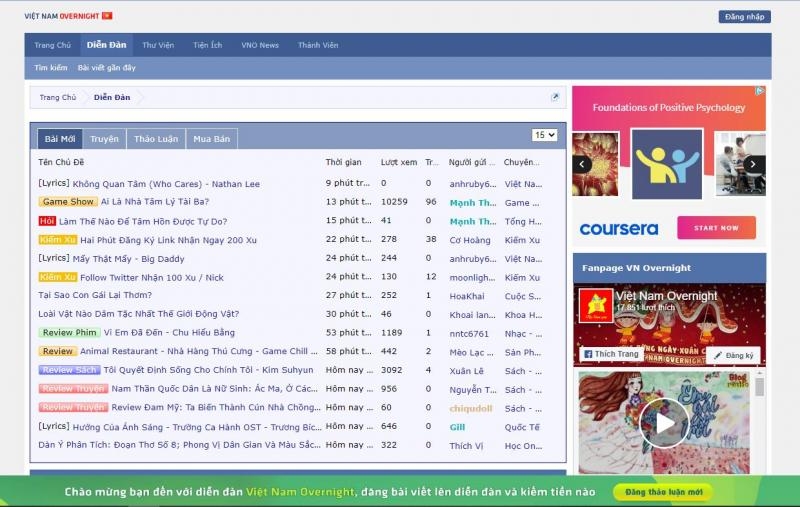Open the VNO News menu item

coord(260,45)
